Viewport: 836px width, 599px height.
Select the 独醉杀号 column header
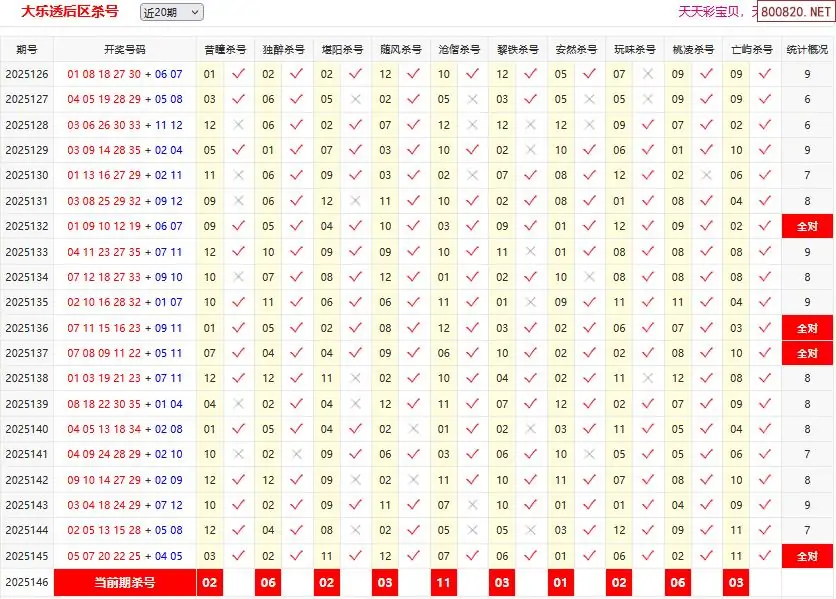click(x=283, y=49)
